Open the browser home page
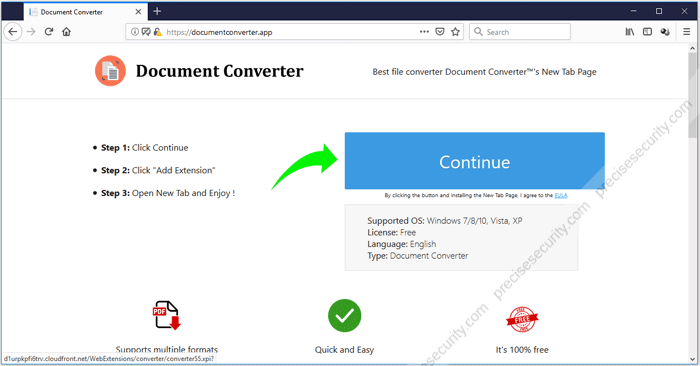Viewport: 700px width, 366px height. pyautogui.click(x=67, y=32)
